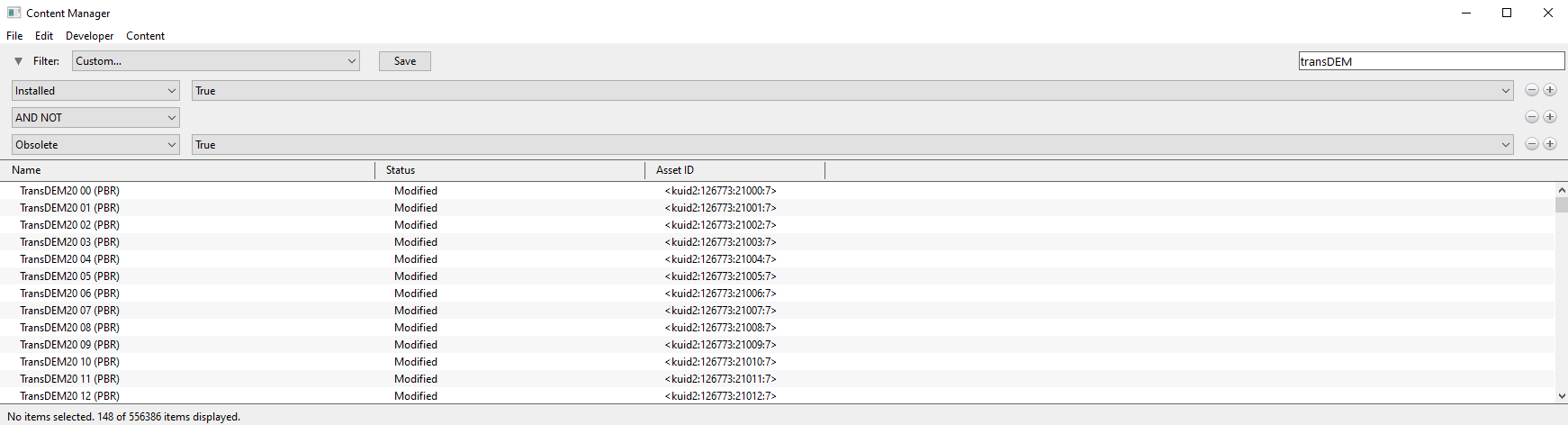1568x425 pixels.
Task: Open the Installed criteria dropdown
Action: (95, 91)
